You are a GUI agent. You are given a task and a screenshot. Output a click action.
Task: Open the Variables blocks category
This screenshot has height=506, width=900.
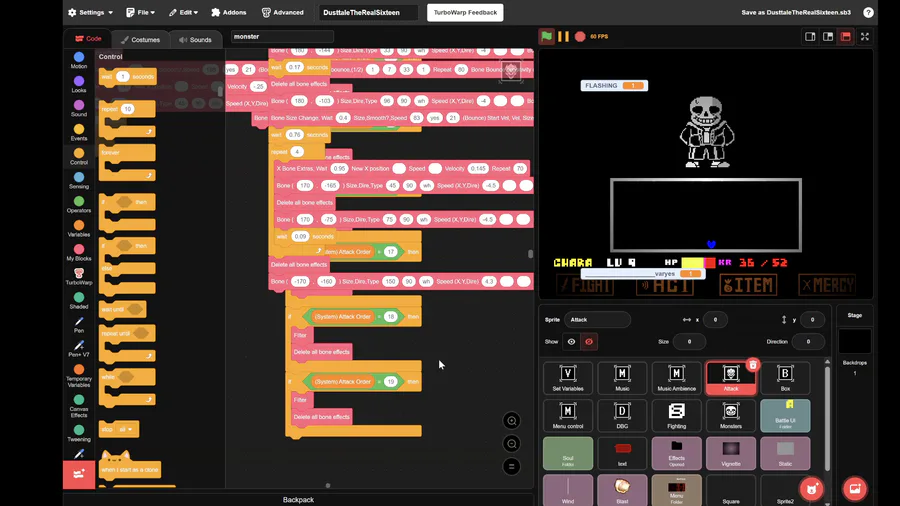pos(79,229)
